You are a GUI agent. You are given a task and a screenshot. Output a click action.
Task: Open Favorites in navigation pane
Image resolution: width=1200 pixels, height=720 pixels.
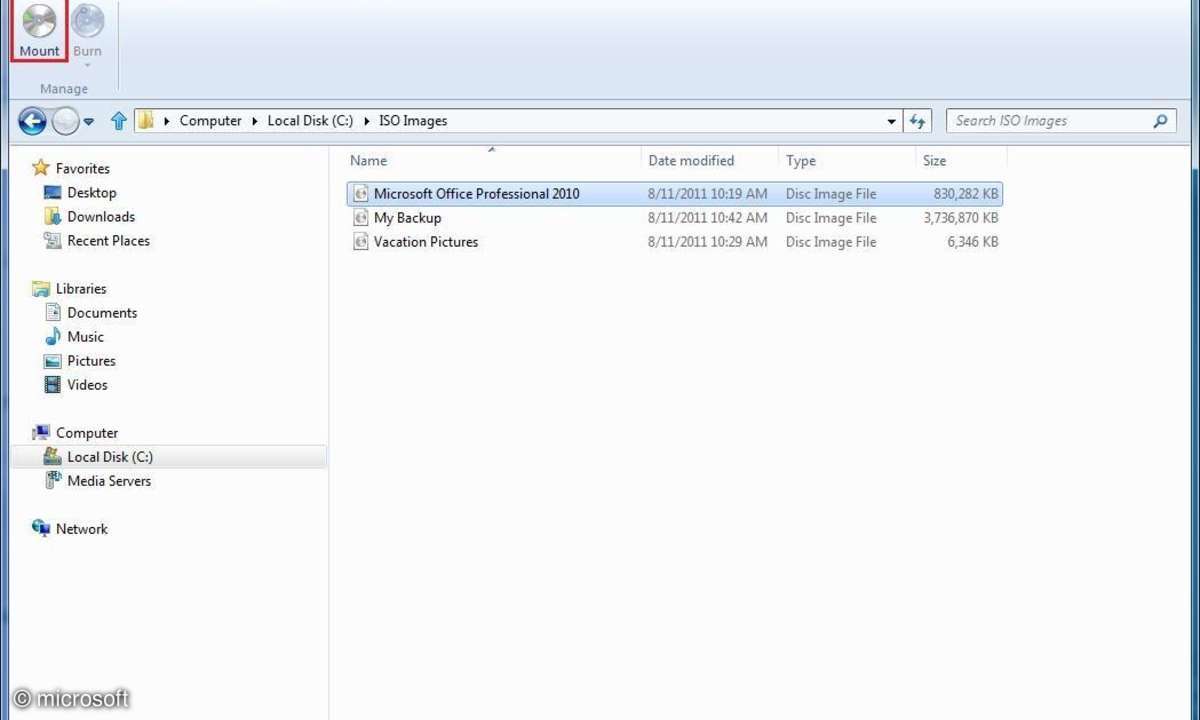83,169
